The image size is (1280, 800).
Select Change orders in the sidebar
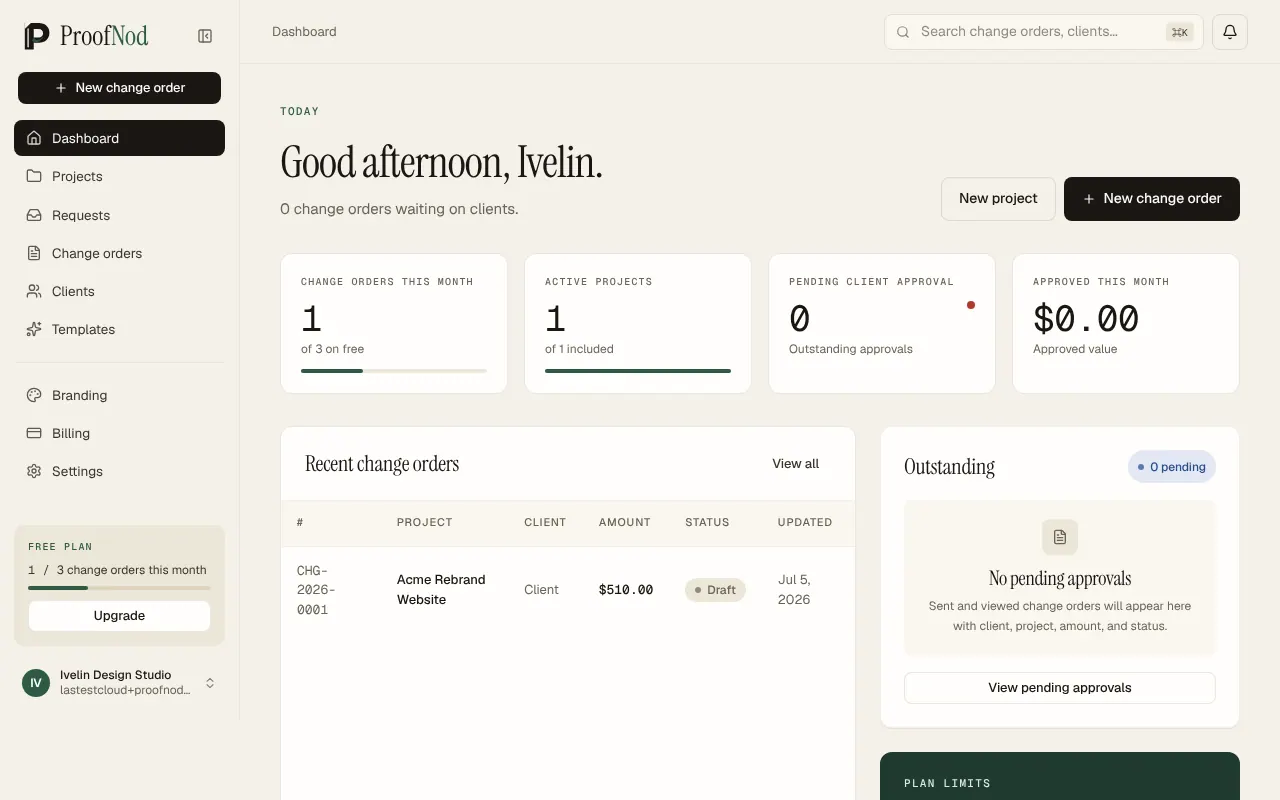click(x=119, y=253)
